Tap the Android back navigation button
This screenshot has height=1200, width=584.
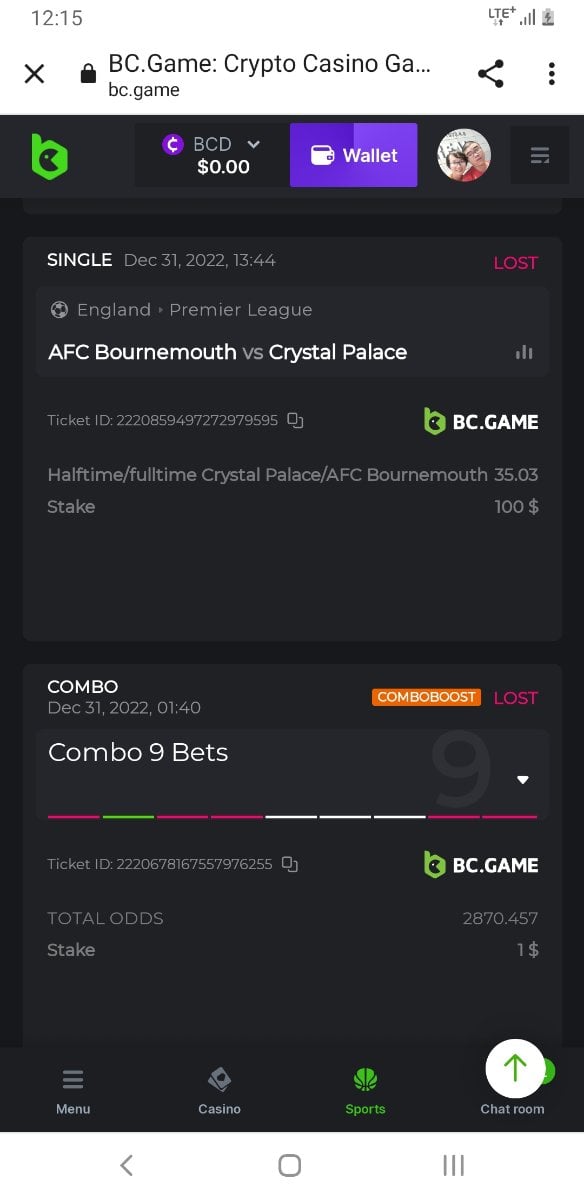(126, 1165)
